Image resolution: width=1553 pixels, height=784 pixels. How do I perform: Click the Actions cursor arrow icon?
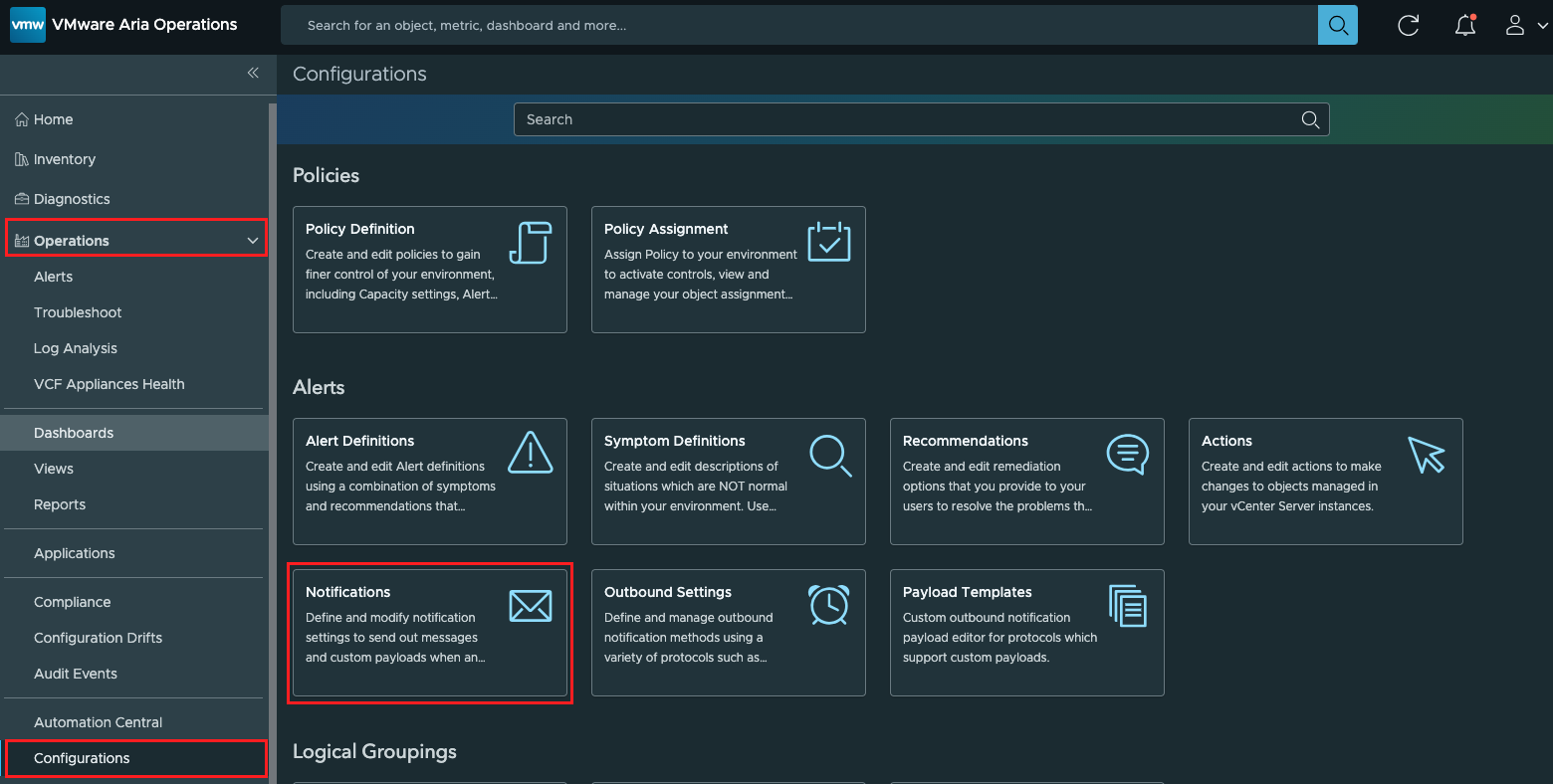pyautogui.click(x=1427, y=455)
